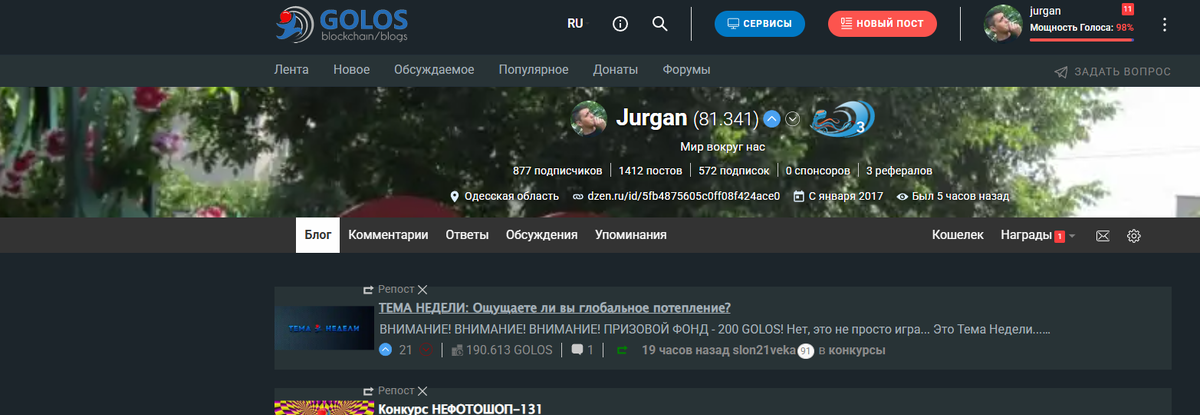Remove repost with X above ТЕМА НЕДЕЛИ
Screen dimensions: 1200x415
coord(422,289)
